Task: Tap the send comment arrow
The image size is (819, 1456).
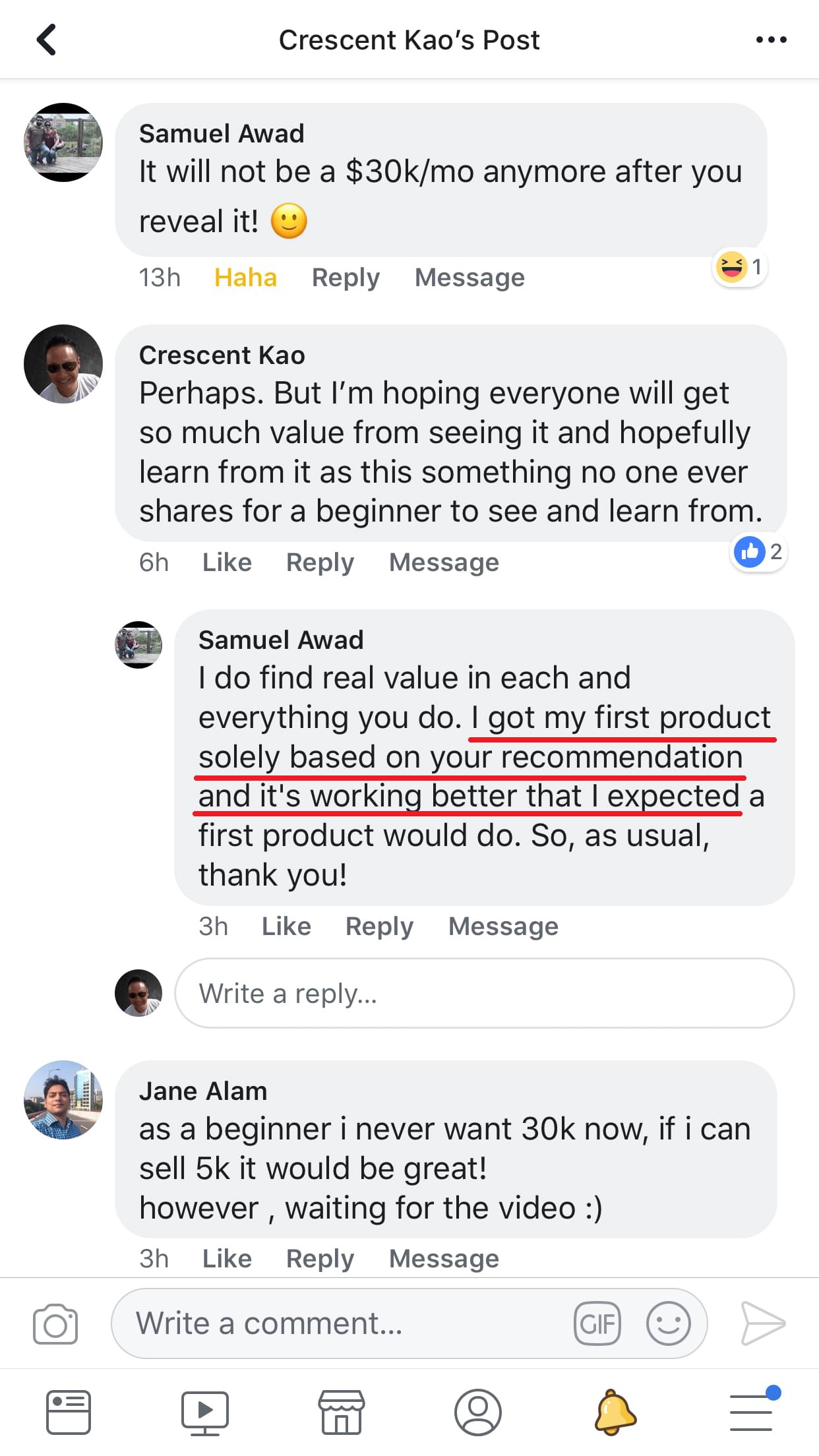Action: coord(762,1323)
